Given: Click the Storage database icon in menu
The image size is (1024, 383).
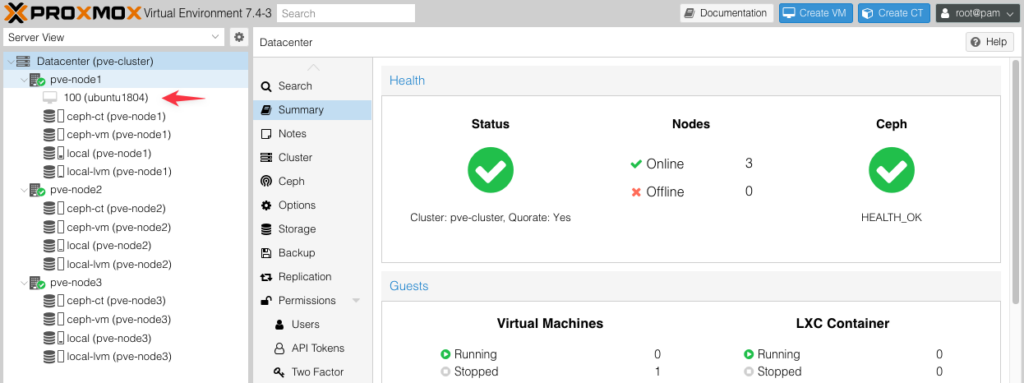Looking at the screenshot, I should [x=266, y=229].
